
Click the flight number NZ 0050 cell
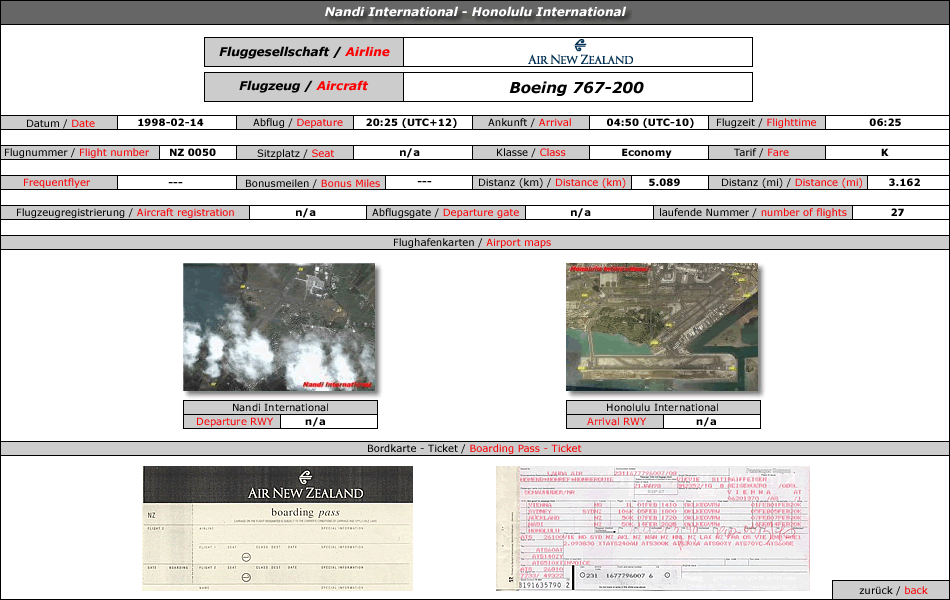pyautogui.click(x=197, y=153)
